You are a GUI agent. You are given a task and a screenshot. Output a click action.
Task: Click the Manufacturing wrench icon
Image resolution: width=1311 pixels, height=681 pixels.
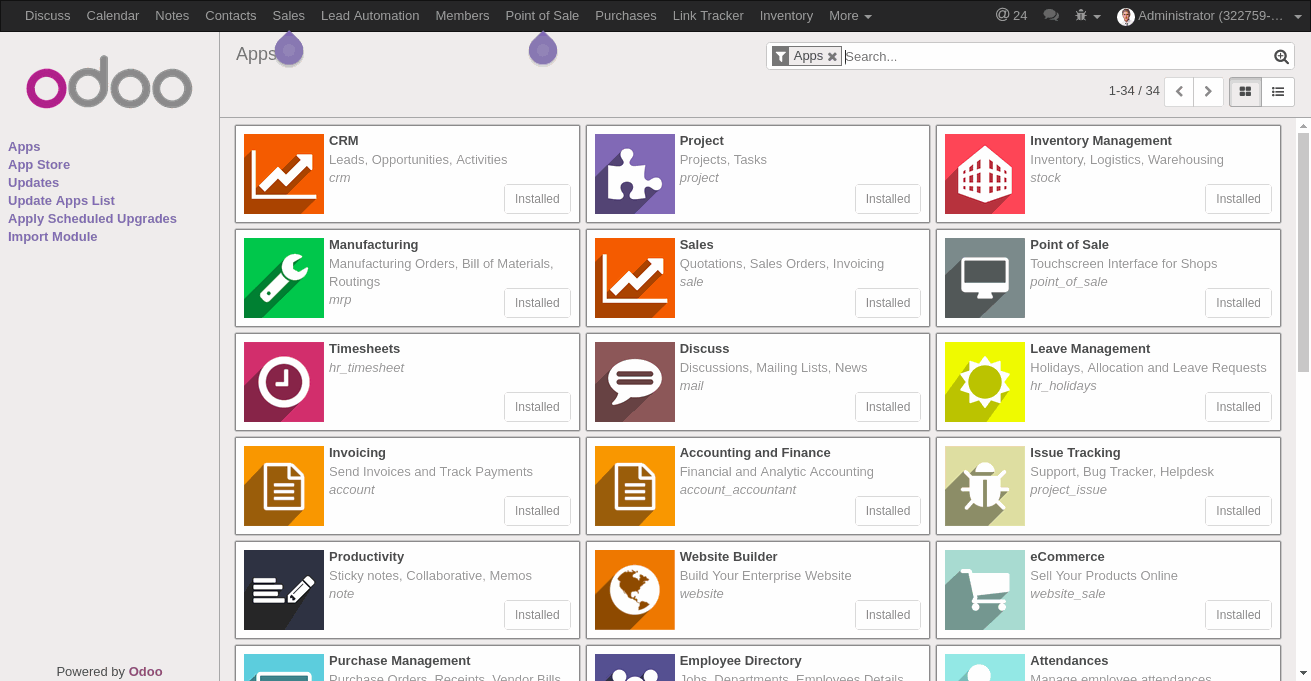click(x=284, y=278)
